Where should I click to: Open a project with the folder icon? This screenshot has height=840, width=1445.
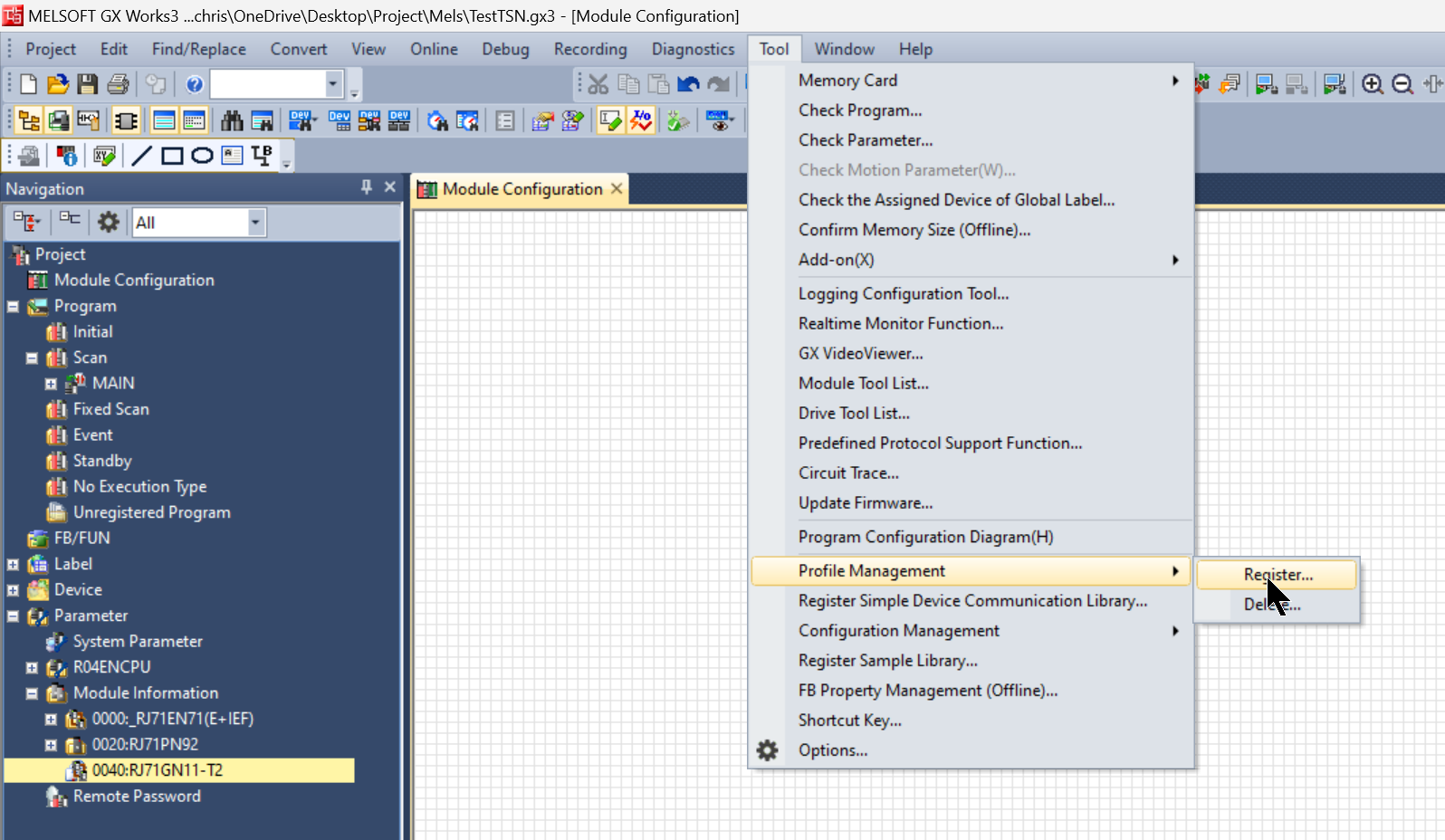58,84
